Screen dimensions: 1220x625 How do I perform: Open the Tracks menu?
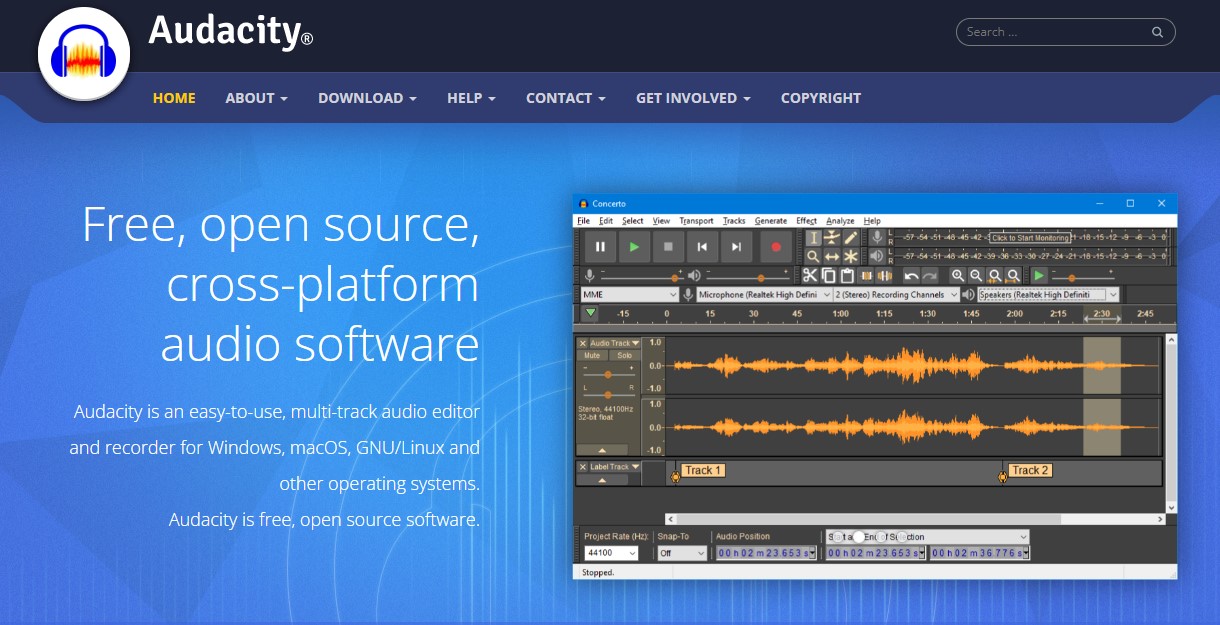pos(734,221)
